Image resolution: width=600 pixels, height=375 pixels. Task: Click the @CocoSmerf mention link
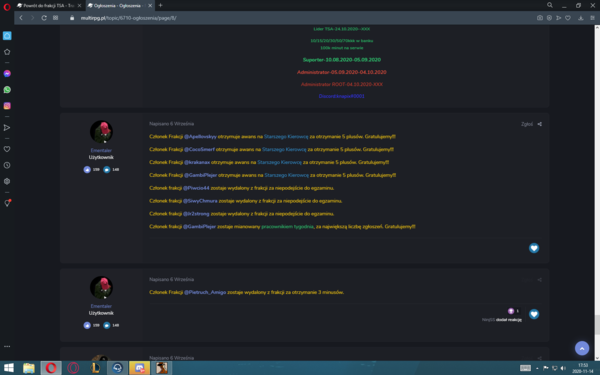[x=199, y=149]
